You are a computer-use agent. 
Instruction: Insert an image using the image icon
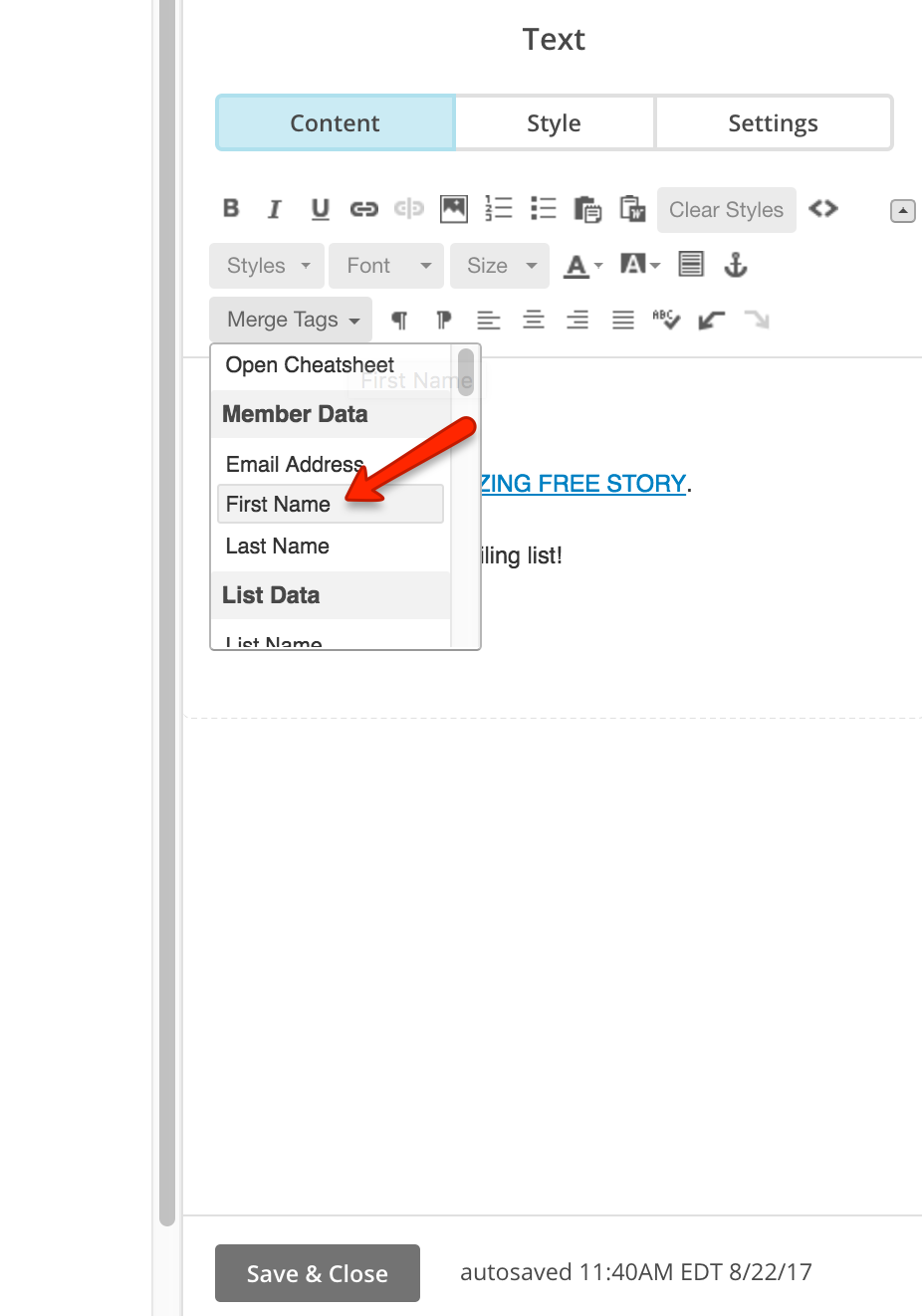[454, 208]
